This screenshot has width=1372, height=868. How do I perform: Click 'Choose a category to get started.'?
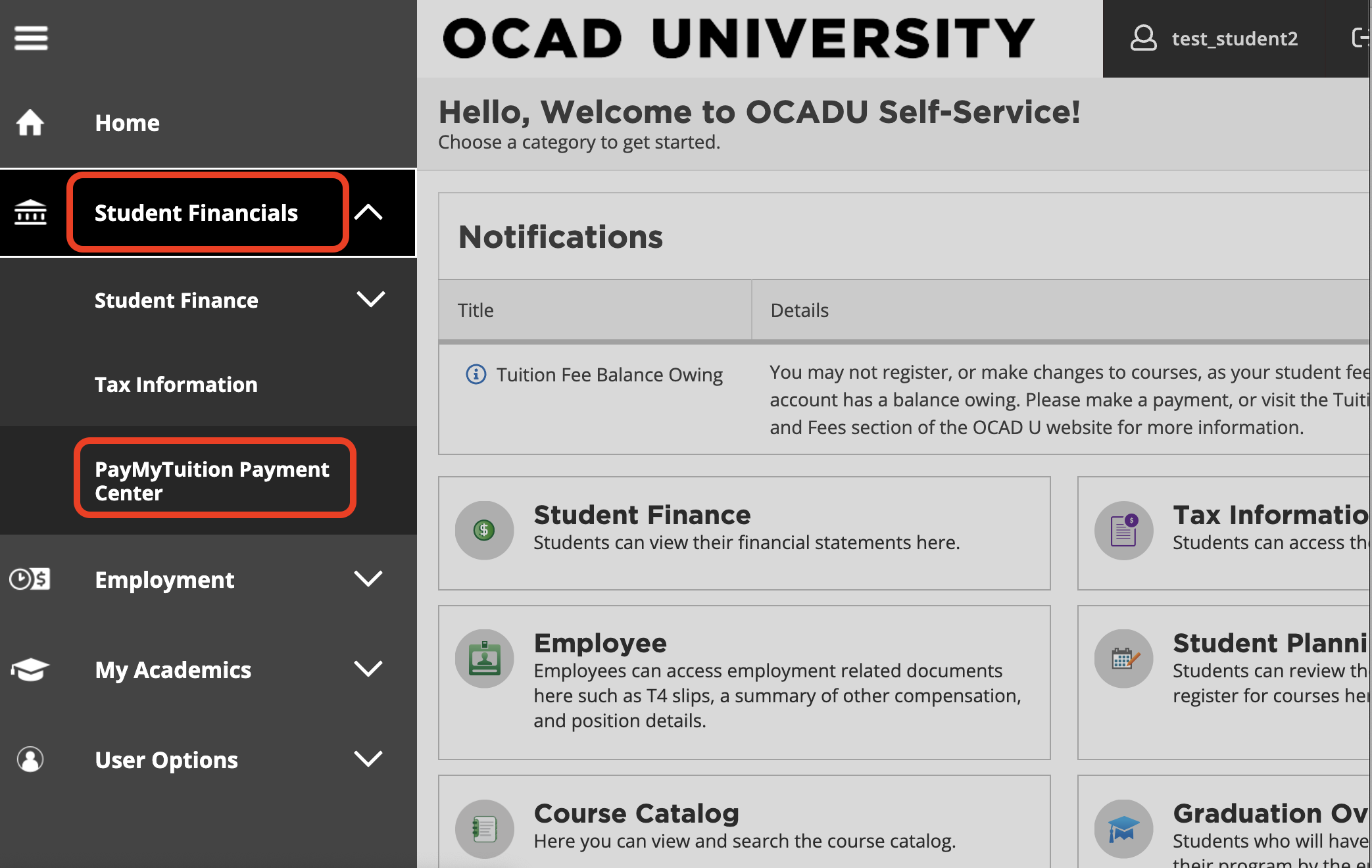[x=579, y=142]
